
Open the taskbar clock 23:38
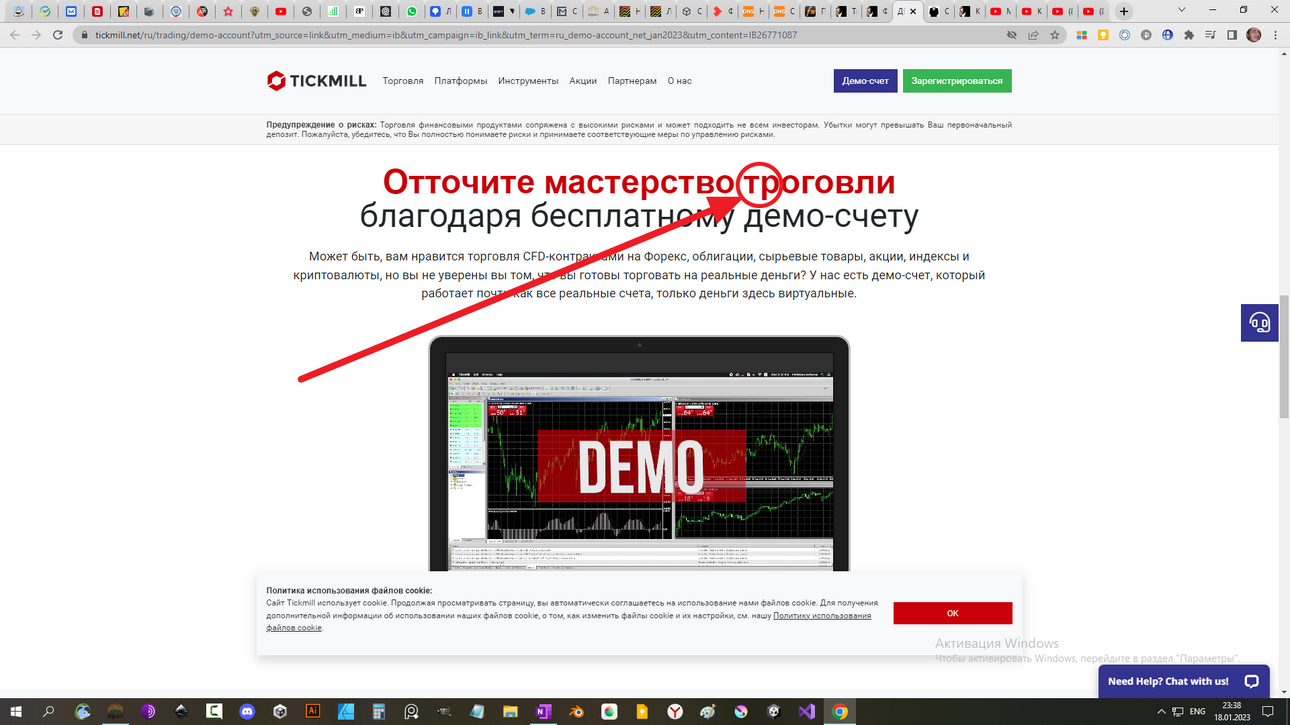coord(1231,712)
